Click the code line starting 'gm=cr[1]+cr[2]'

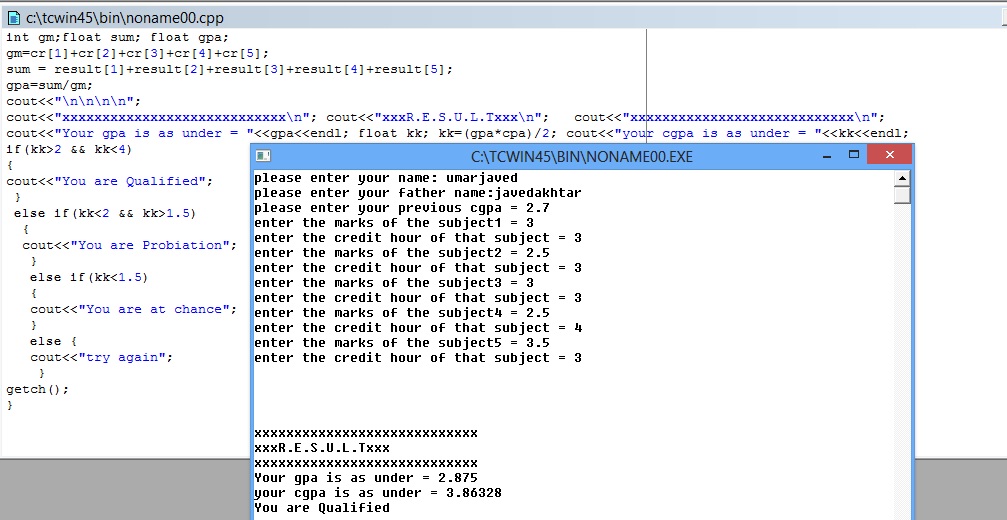pos(137,53)
